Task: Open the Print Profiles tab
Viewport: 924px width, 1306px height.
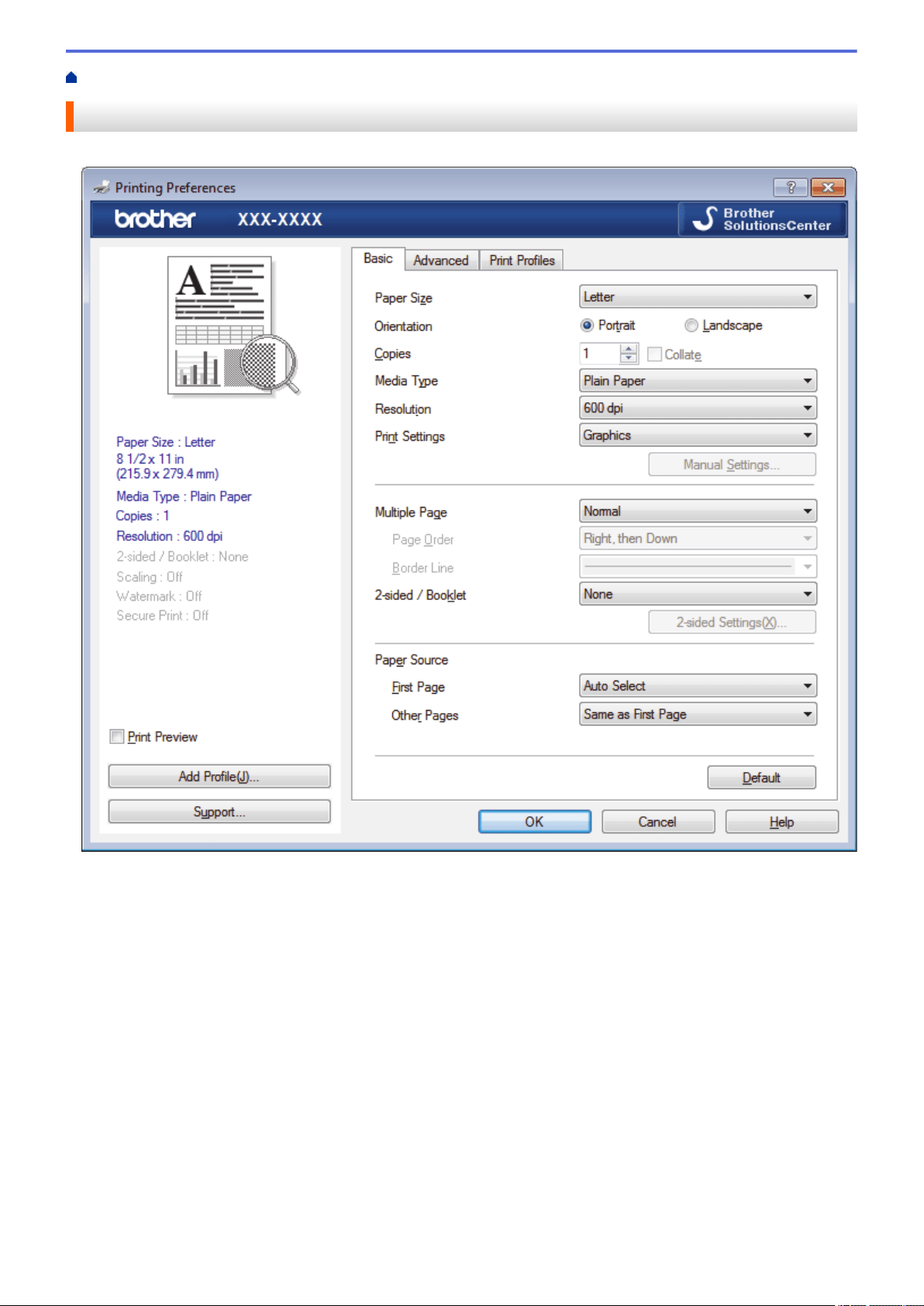Action: (x=522, y=260)
